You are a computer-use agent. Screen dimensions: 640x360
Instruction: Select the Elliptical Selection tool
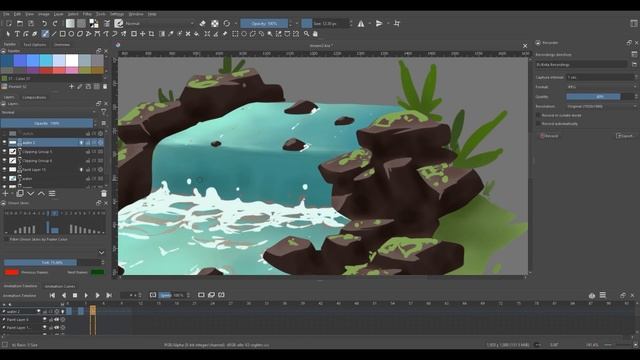click(x=244, y=34)
